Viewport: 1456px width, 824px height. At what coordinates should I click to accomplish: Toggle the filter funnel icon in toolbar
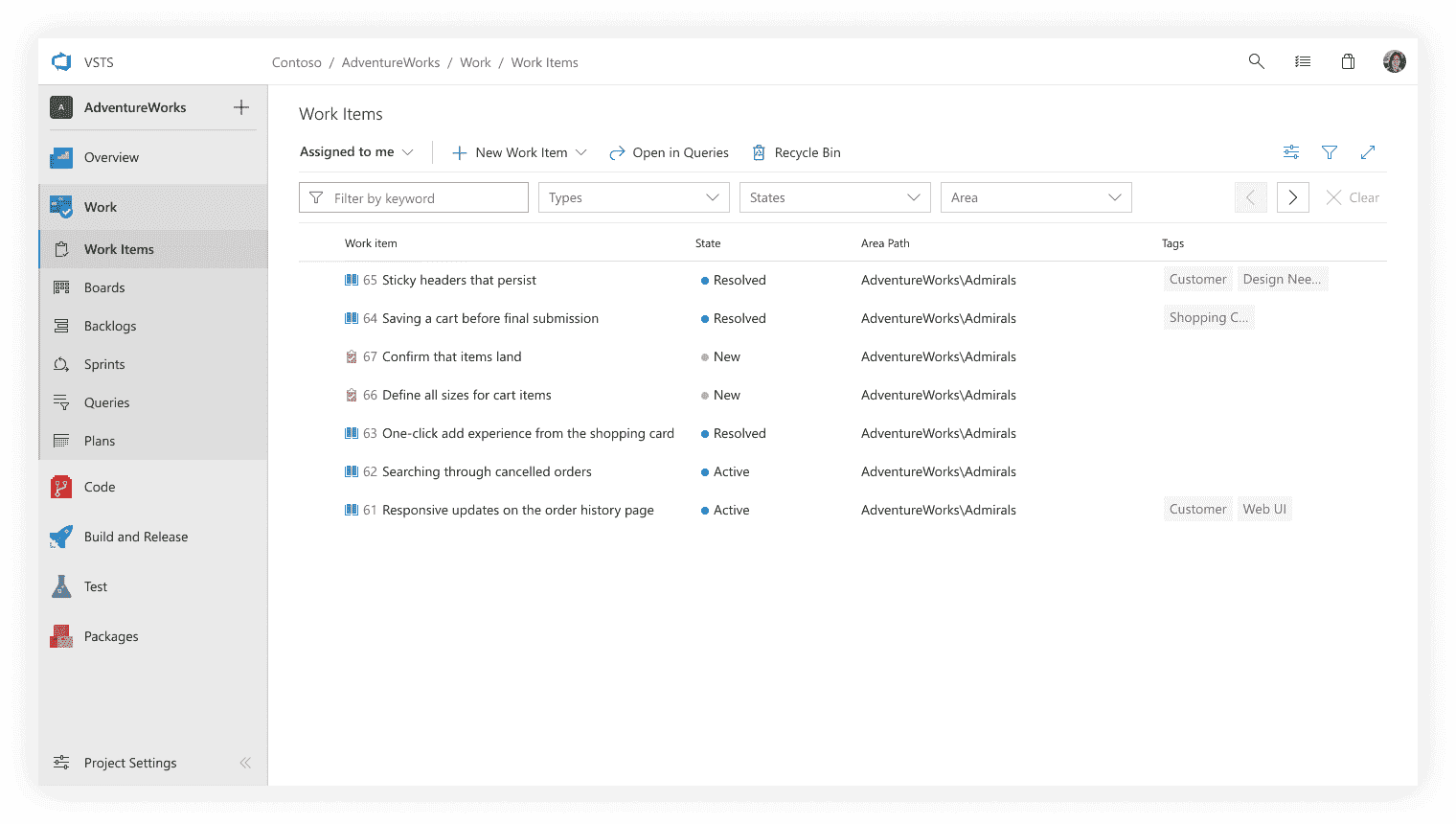point(1330,152)
